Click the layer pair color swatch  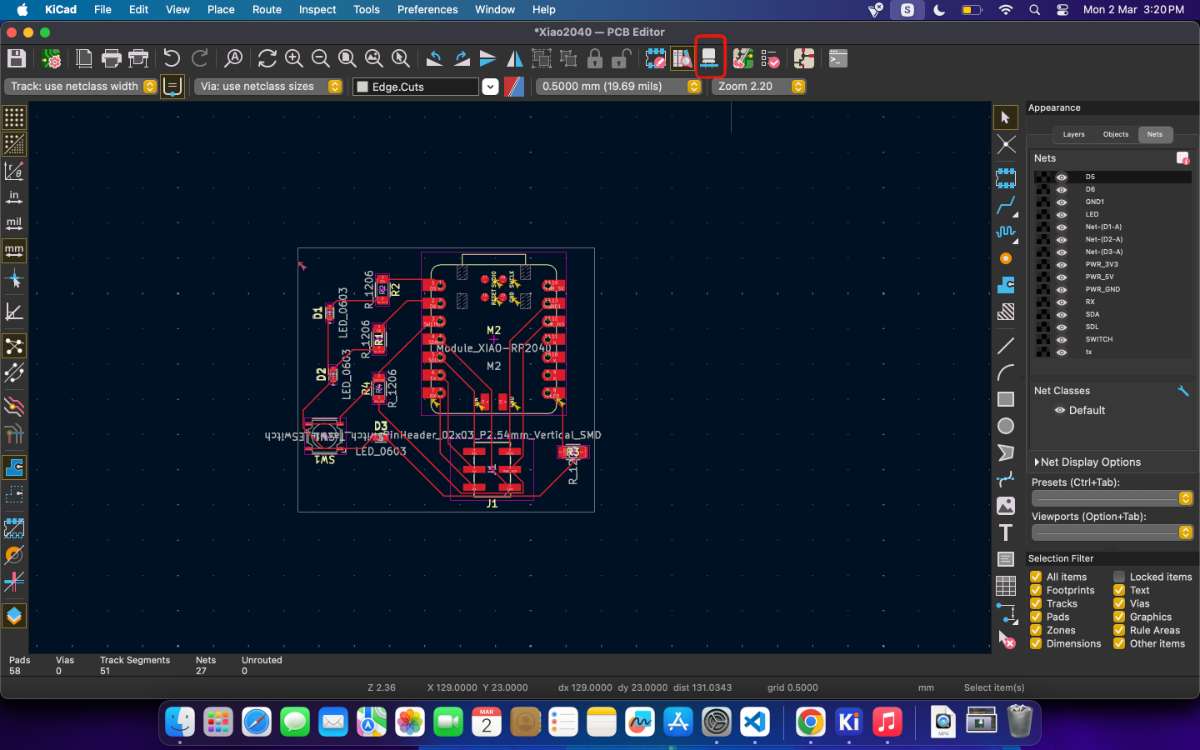516,87
